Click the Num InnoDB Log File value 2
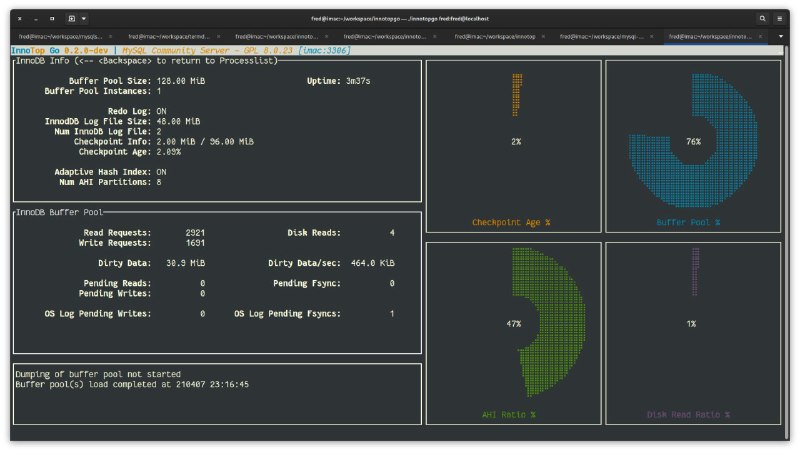Screen dimensions: 800x452 pyautogui.click(x=159, y=132)
